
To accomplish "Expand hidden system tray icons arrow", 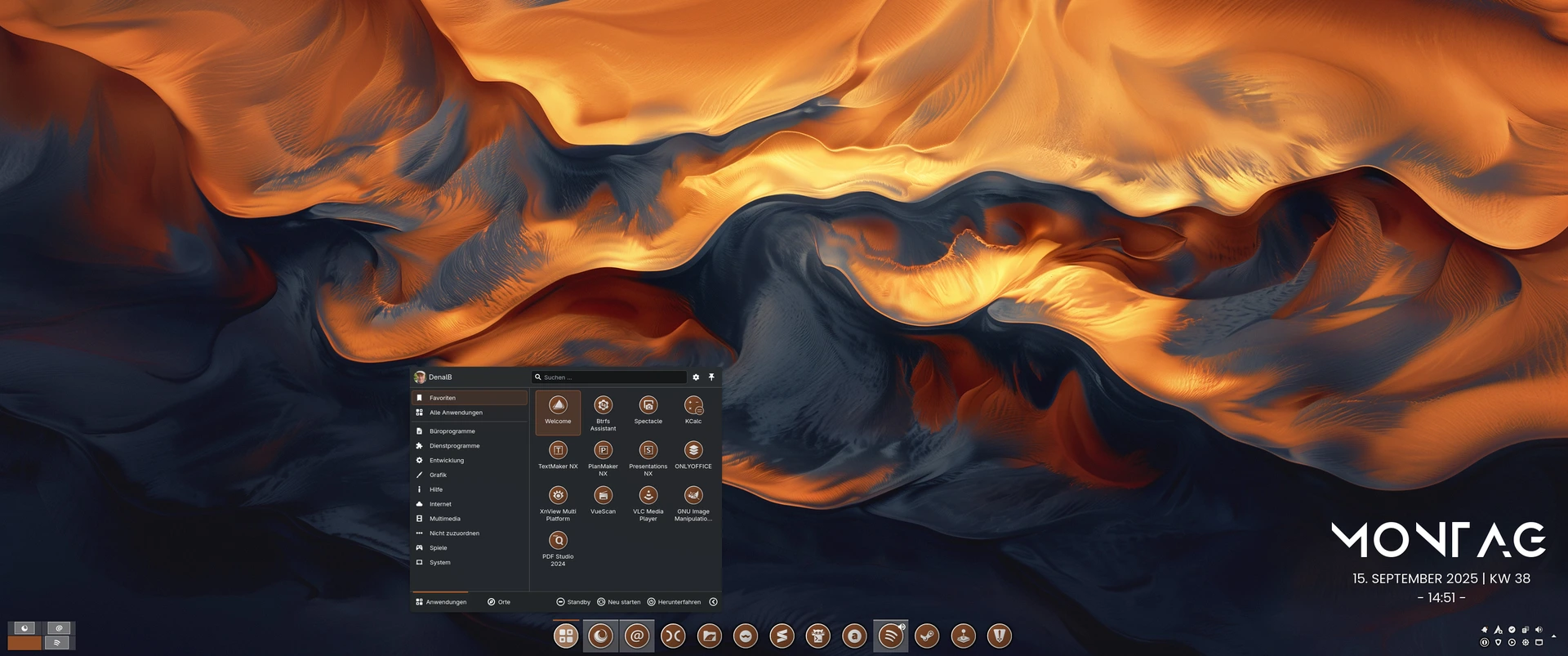I will click(1554, 636).
